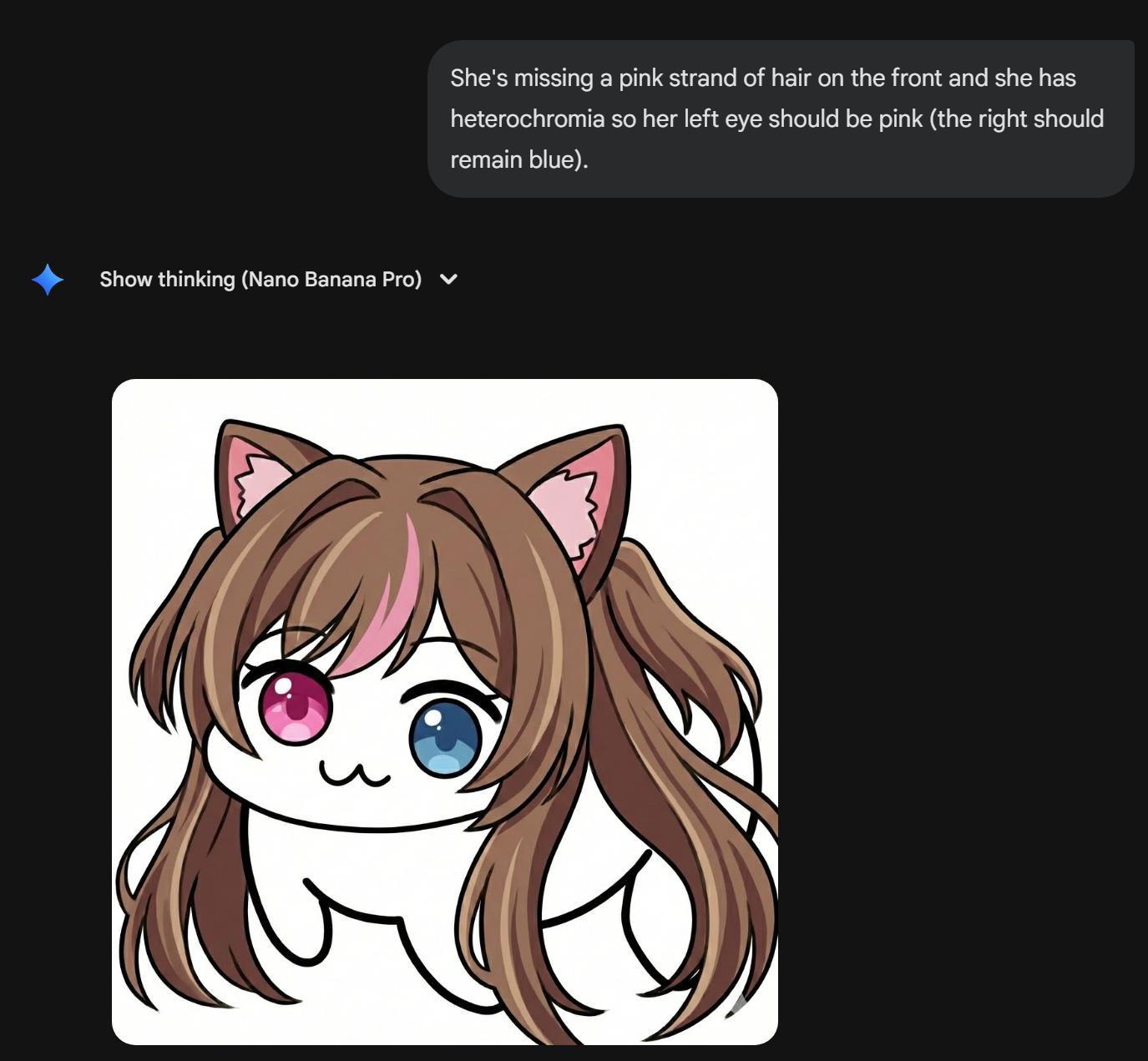This screenshot has height=1061, width=1148.
Task: Click the "Show thinking" label
Action: click(x=167, y=279)
